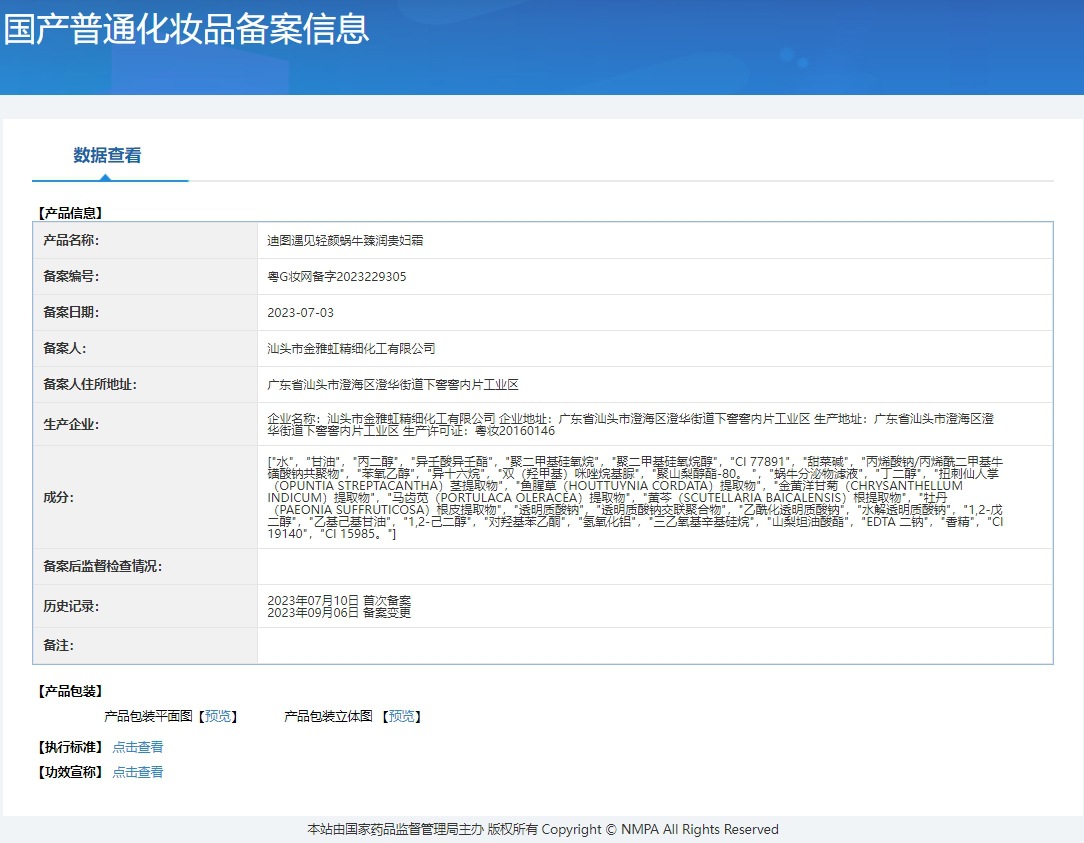Click the 【产品信息】 section heading
Screen dimensions: 1084x843
click(x=70, y=213)
